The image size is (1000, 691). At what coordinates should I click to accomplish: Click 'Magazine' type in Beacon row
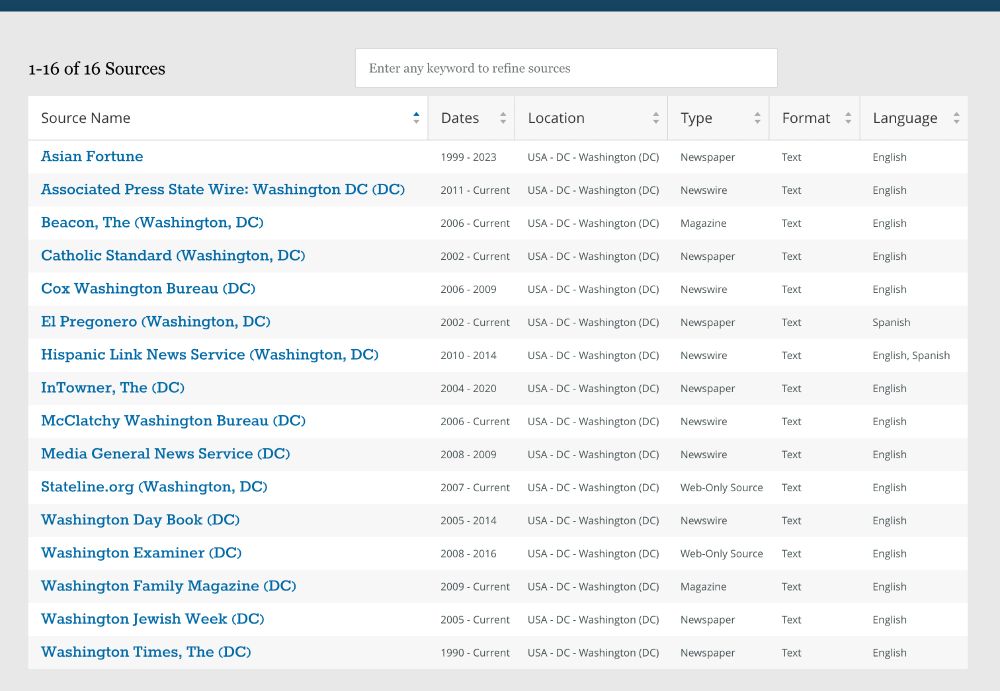click(x=703, y=223)
